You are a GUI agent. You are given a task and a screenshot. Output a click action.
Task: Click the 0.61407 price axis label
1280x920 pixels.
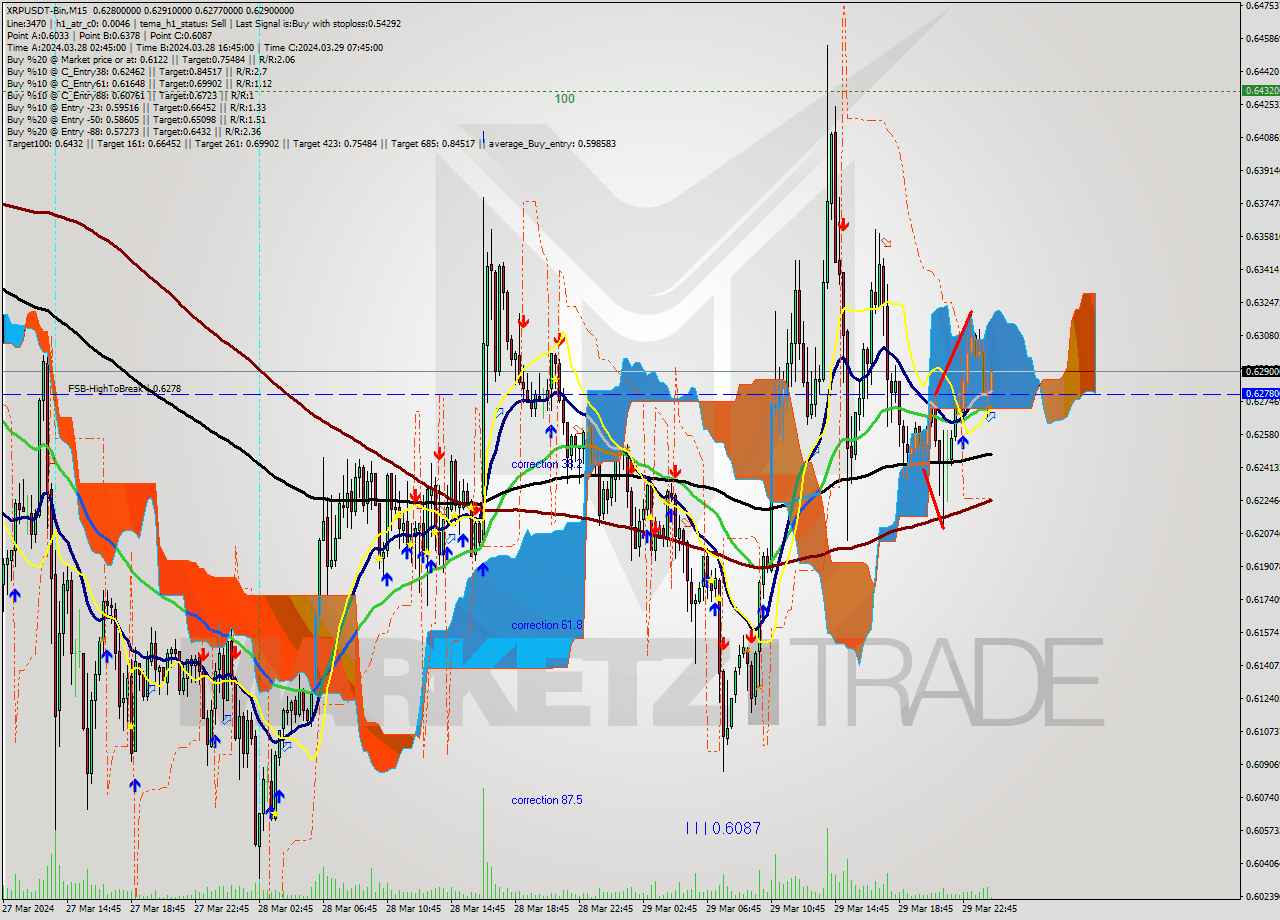tap(1262, 666)
